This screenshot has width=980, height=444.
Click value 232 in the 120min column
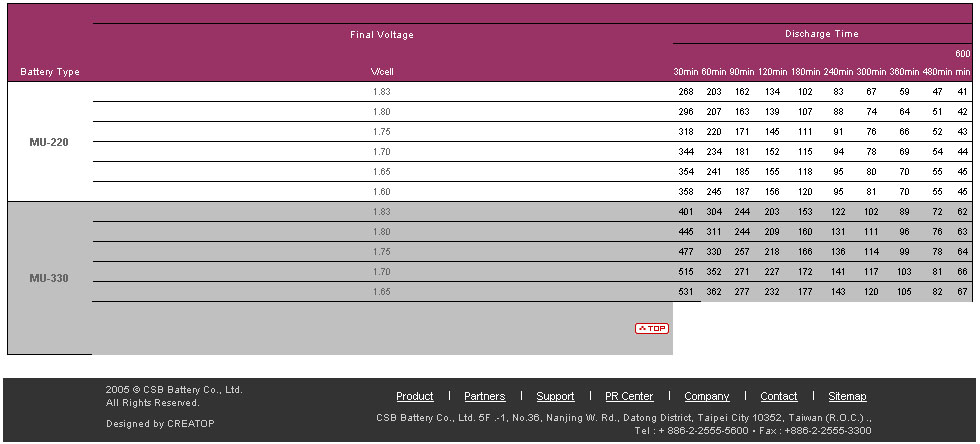coord(772,292)
